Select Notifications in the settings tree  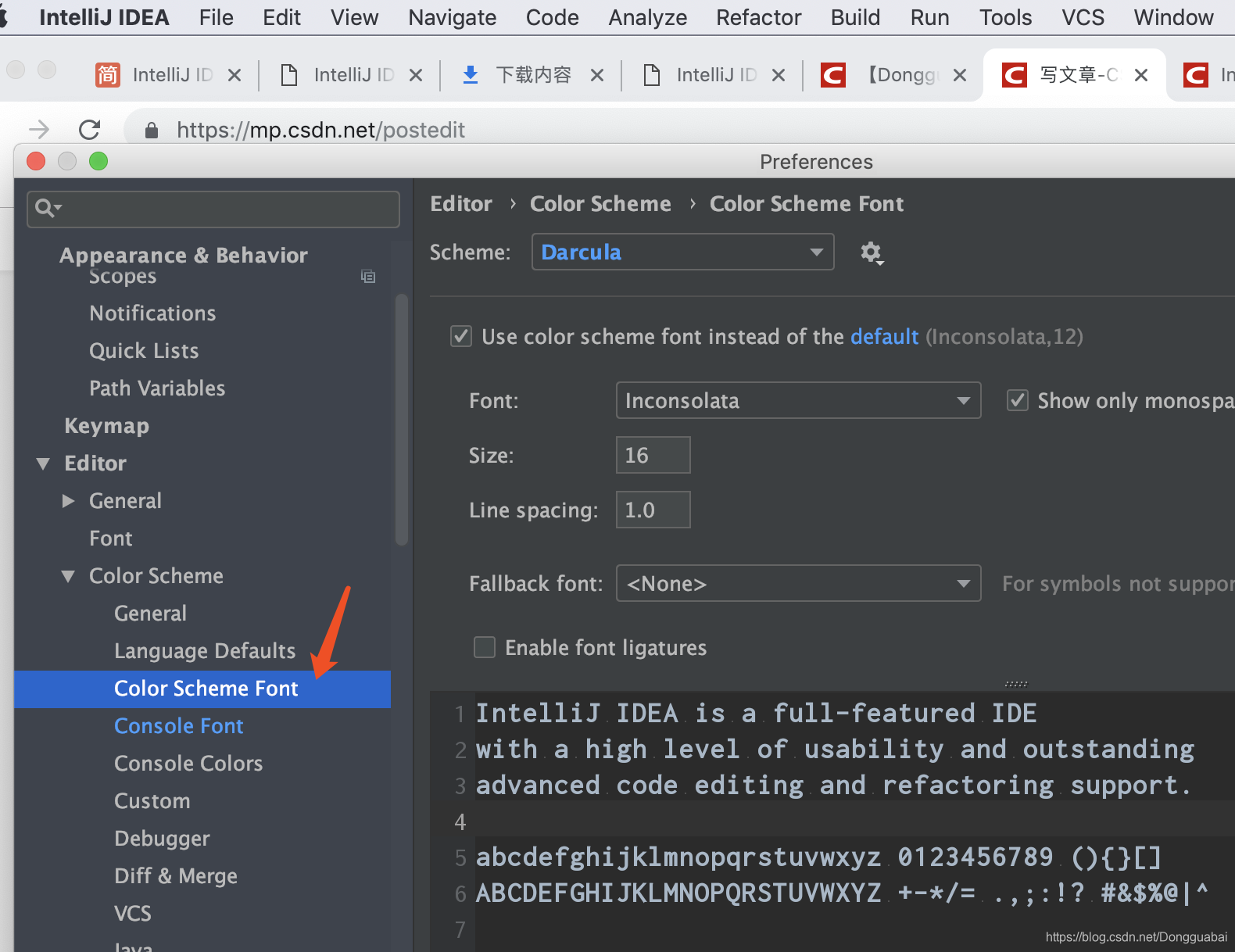152,313
